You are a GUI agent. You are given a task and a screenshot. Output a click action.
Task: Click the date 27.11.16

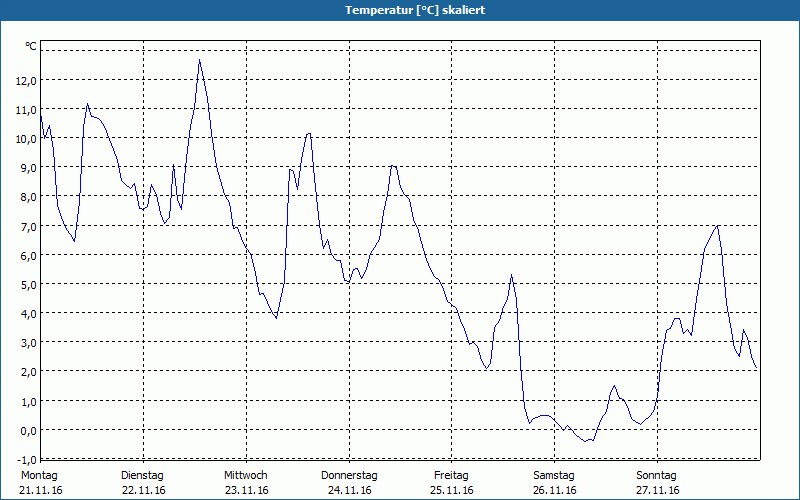(x=658, y=490)
